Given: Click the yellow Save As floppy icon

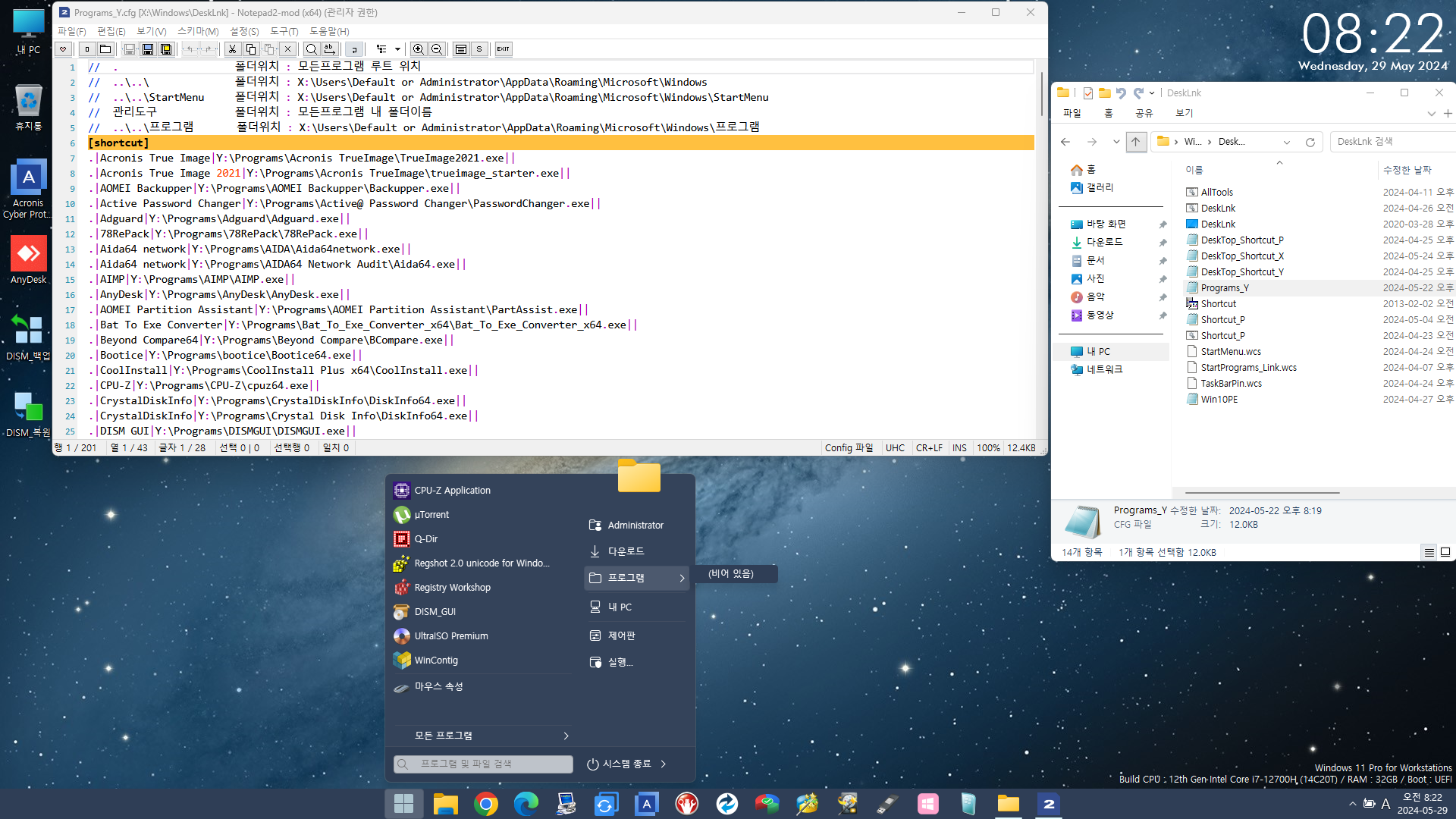Looking at the screenshot, I should click(166, 49).
